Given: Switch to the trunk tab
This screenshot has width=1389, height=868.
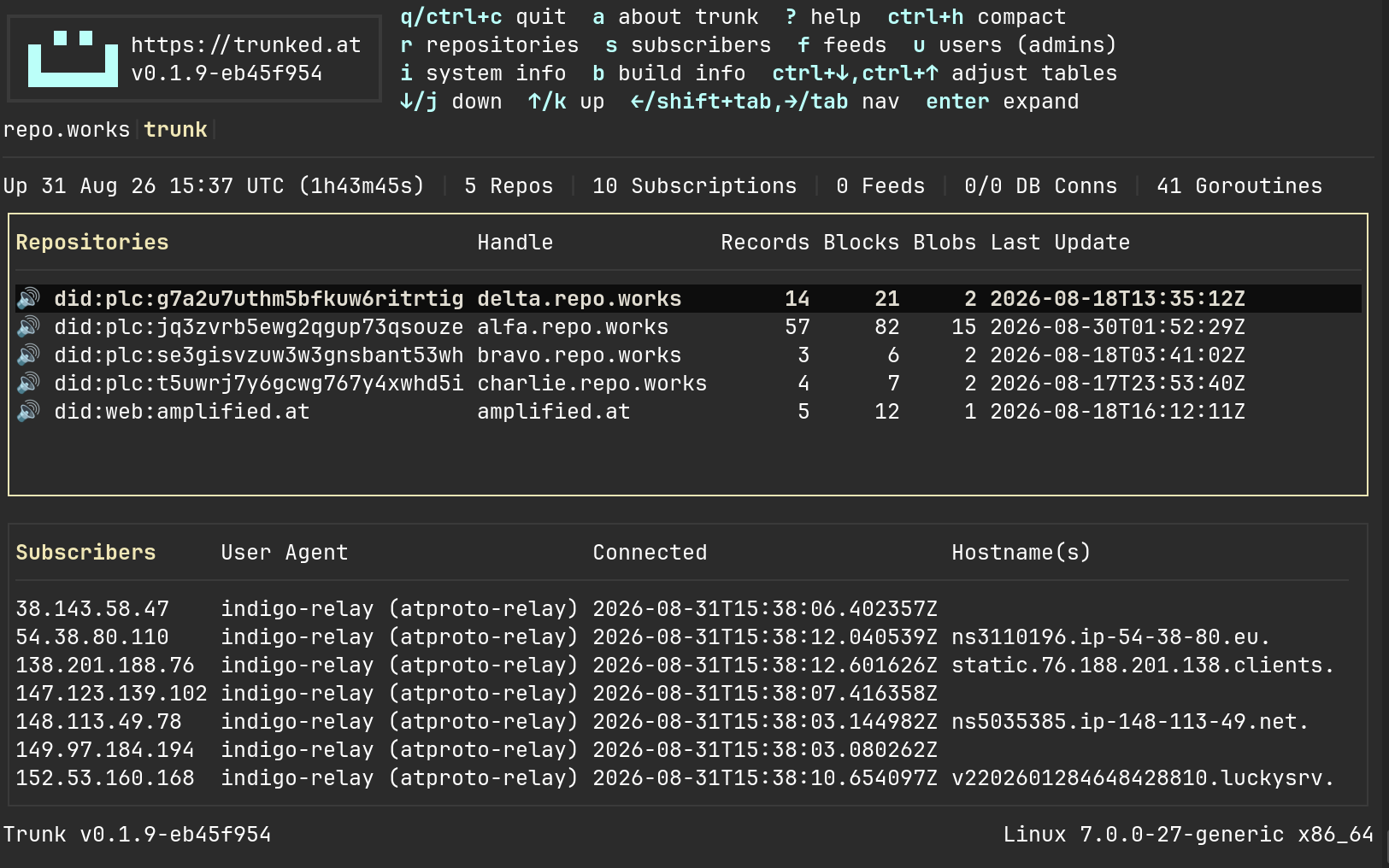Looking at the screenshot, I should point(175,130).
